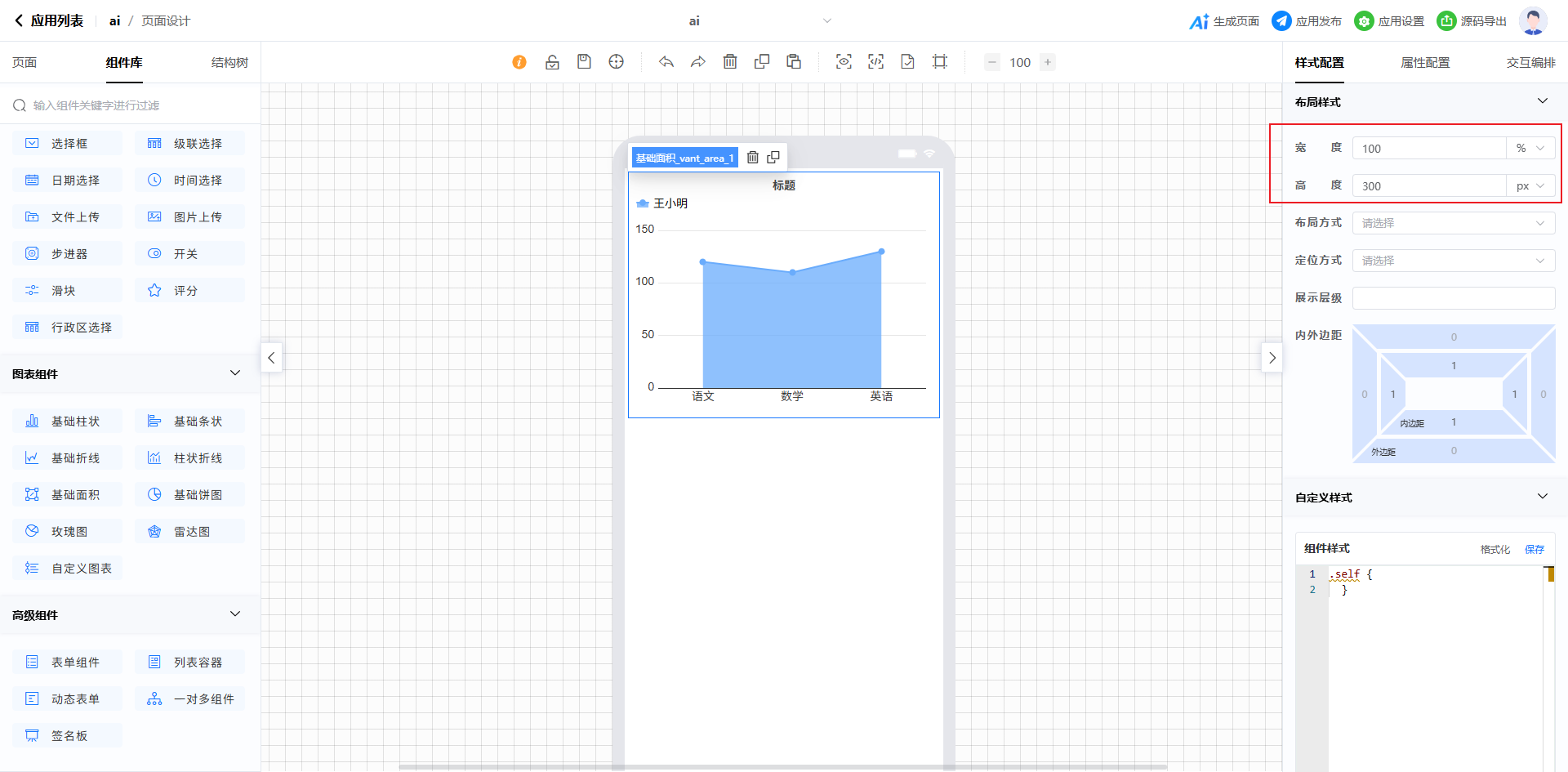
Task: Click the orange info icon
Action: pyautogui.click(x=519, y=62)
